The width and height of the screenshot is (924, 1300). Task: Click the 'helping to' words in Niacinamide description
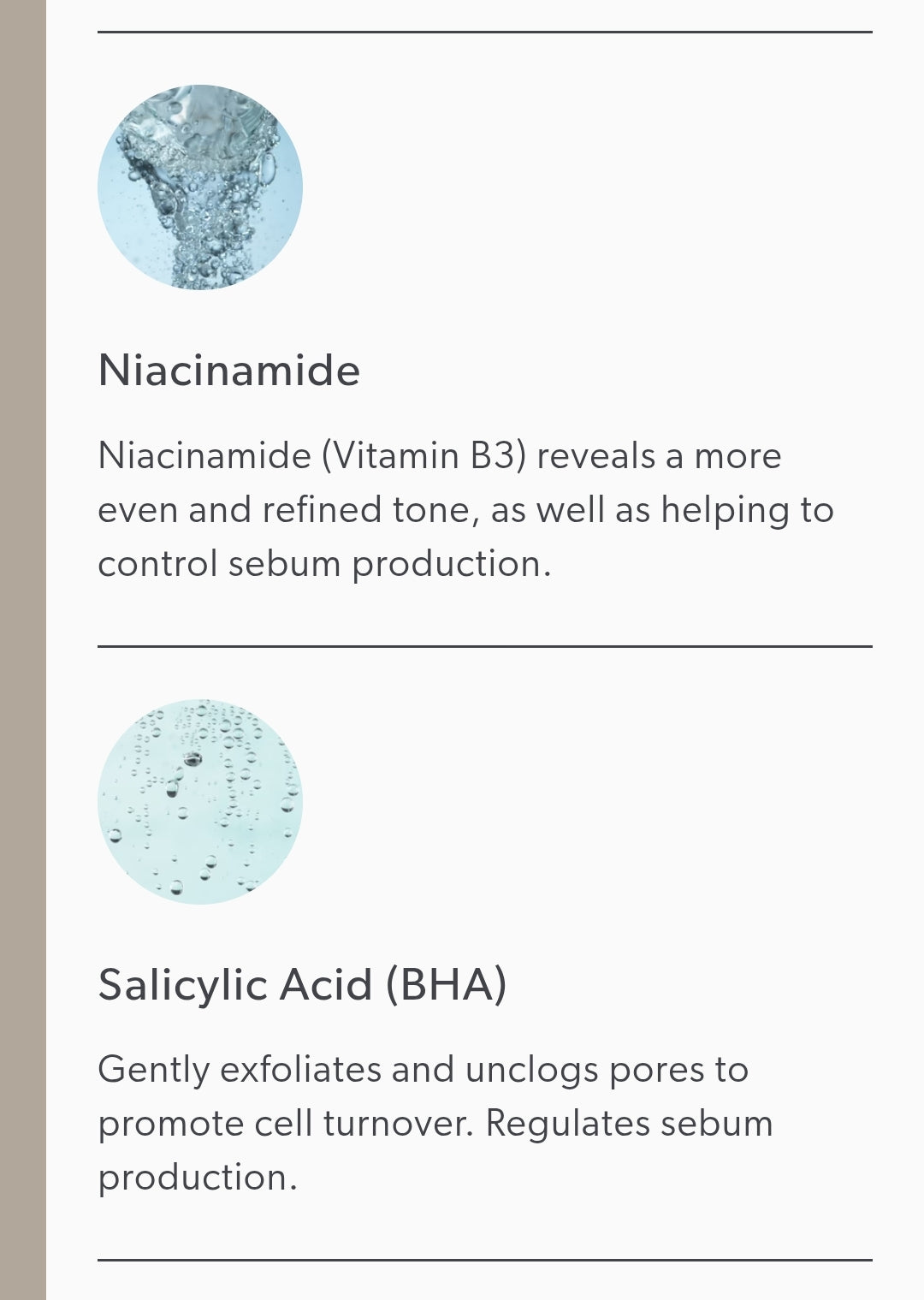click(748, 510)
